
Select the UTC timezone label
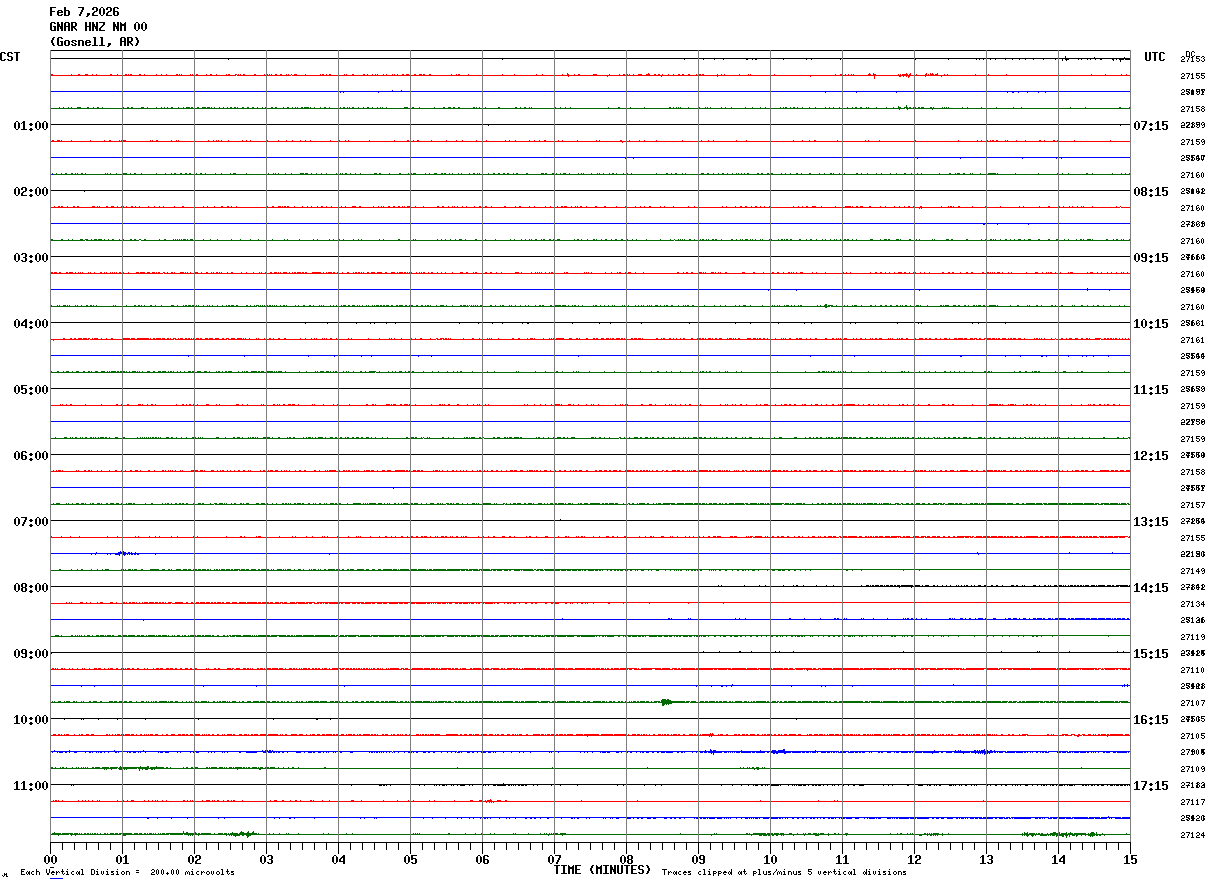pos(1155,57)
